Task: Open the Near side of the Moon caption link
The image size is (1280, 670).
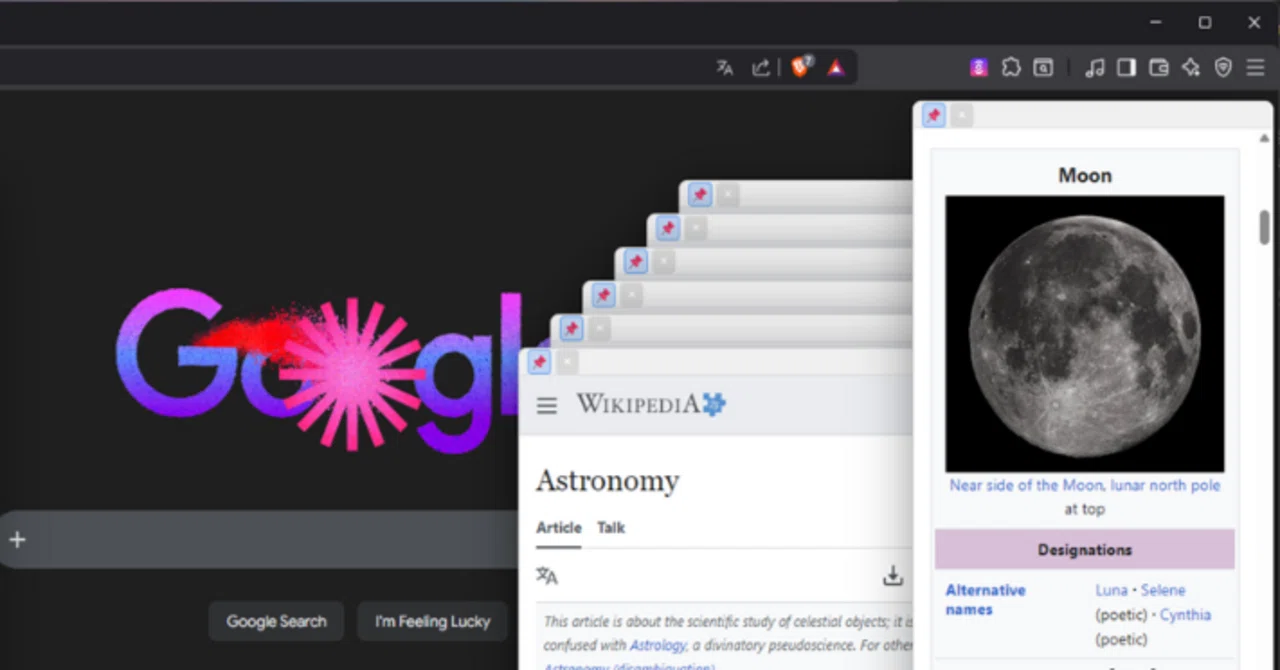Action: coord(1085,485)
